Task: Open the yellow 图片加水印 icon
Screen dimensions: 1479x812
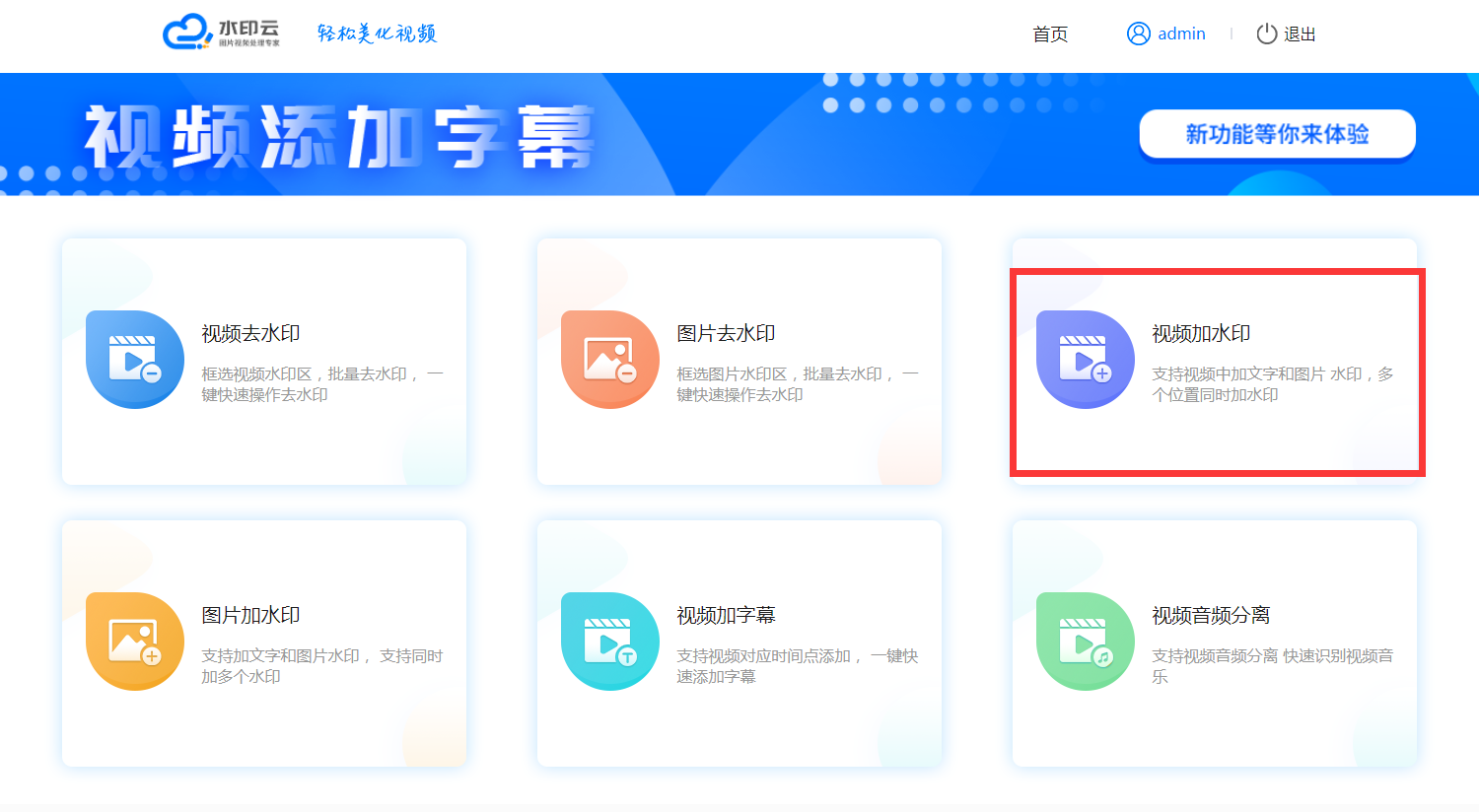Action: coord(135,642)
